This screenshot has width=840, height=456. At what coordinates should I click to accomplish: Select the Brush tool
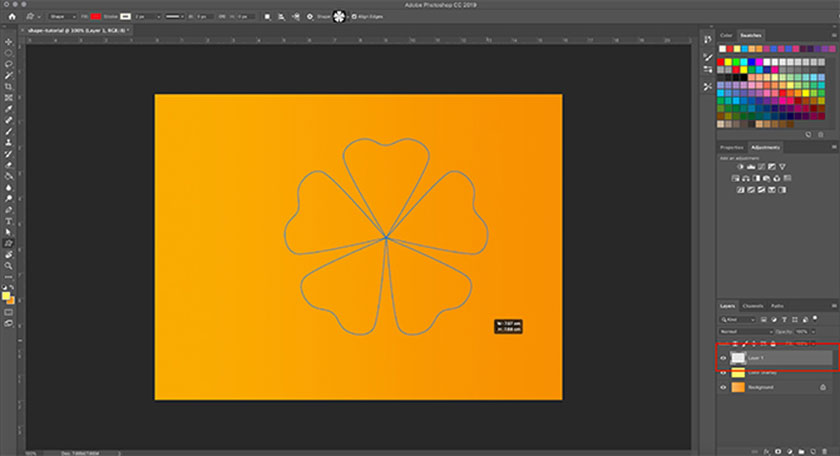click(x=9, y=132)
